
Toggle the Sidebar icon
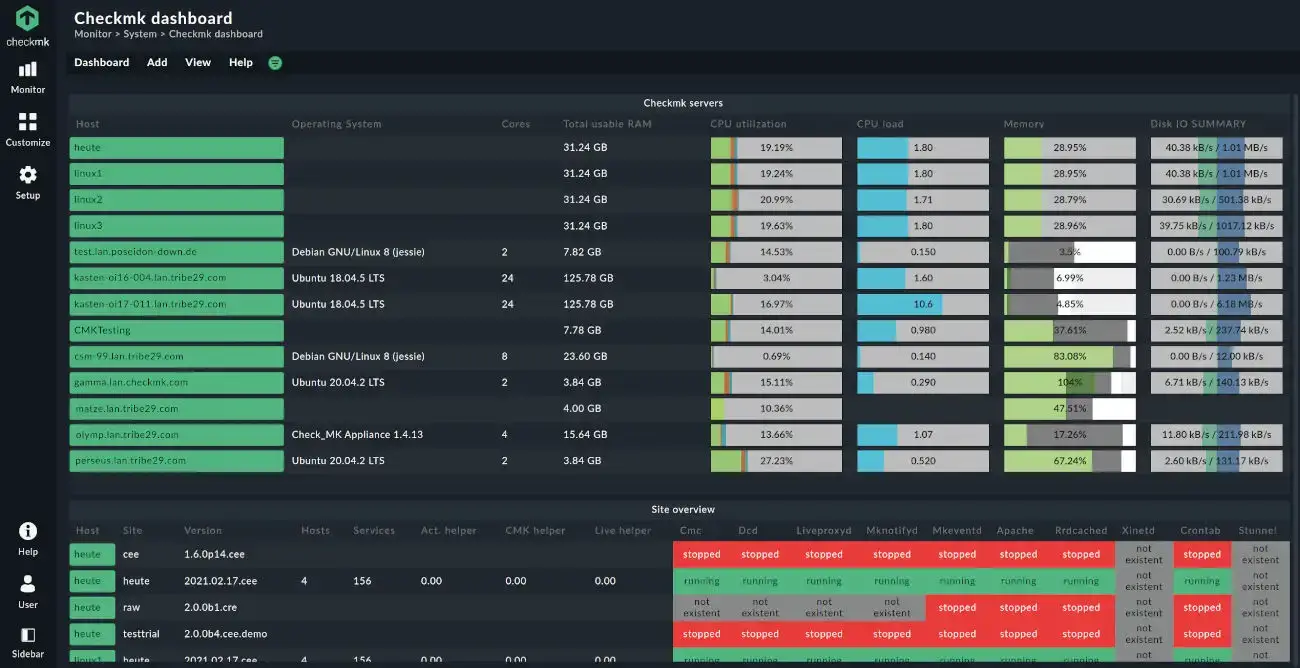(x=27, y=635)
